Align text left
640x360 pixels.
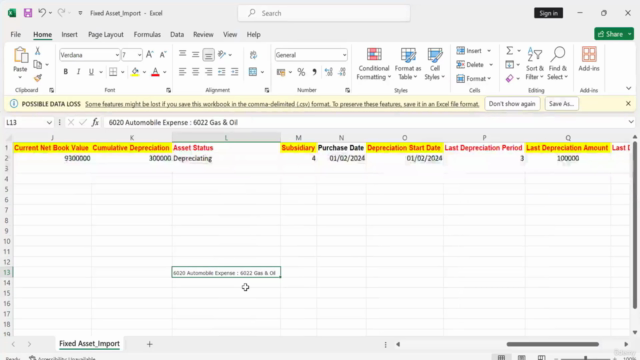tap(182, 72)
